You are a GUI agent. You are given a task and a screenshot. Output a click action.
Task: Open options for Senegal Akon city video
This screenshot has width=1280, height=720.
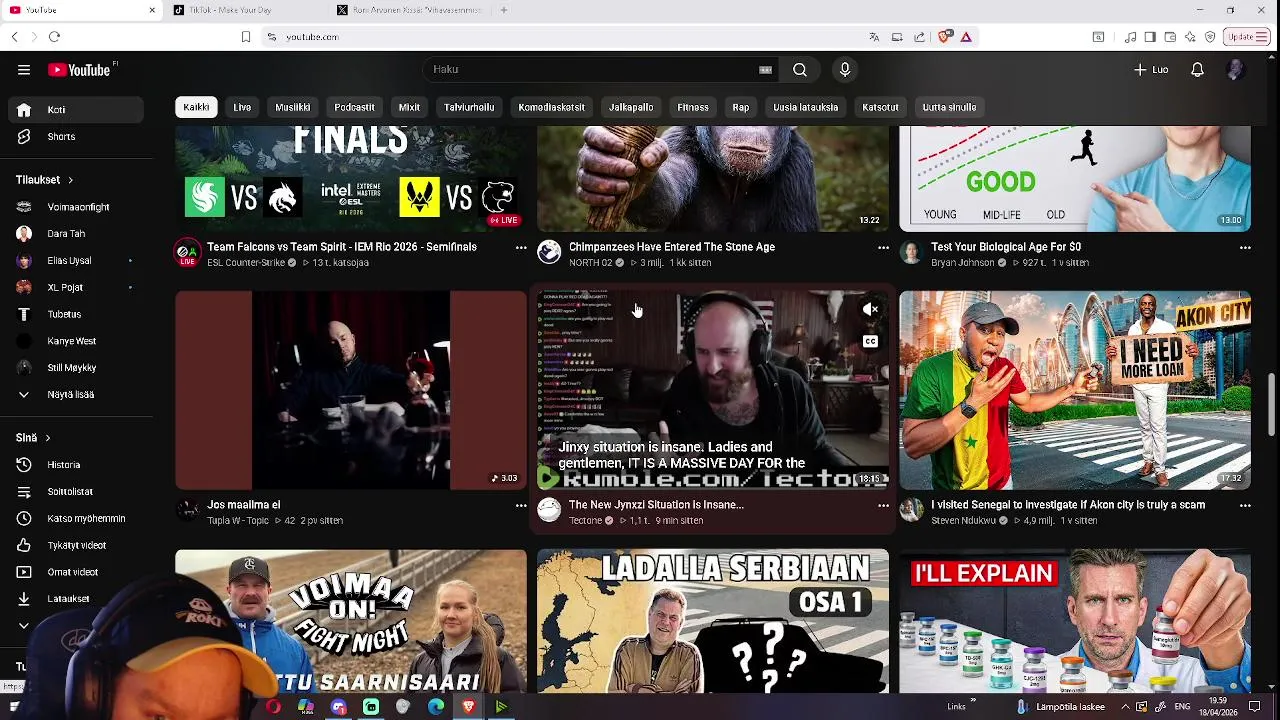1245,506
